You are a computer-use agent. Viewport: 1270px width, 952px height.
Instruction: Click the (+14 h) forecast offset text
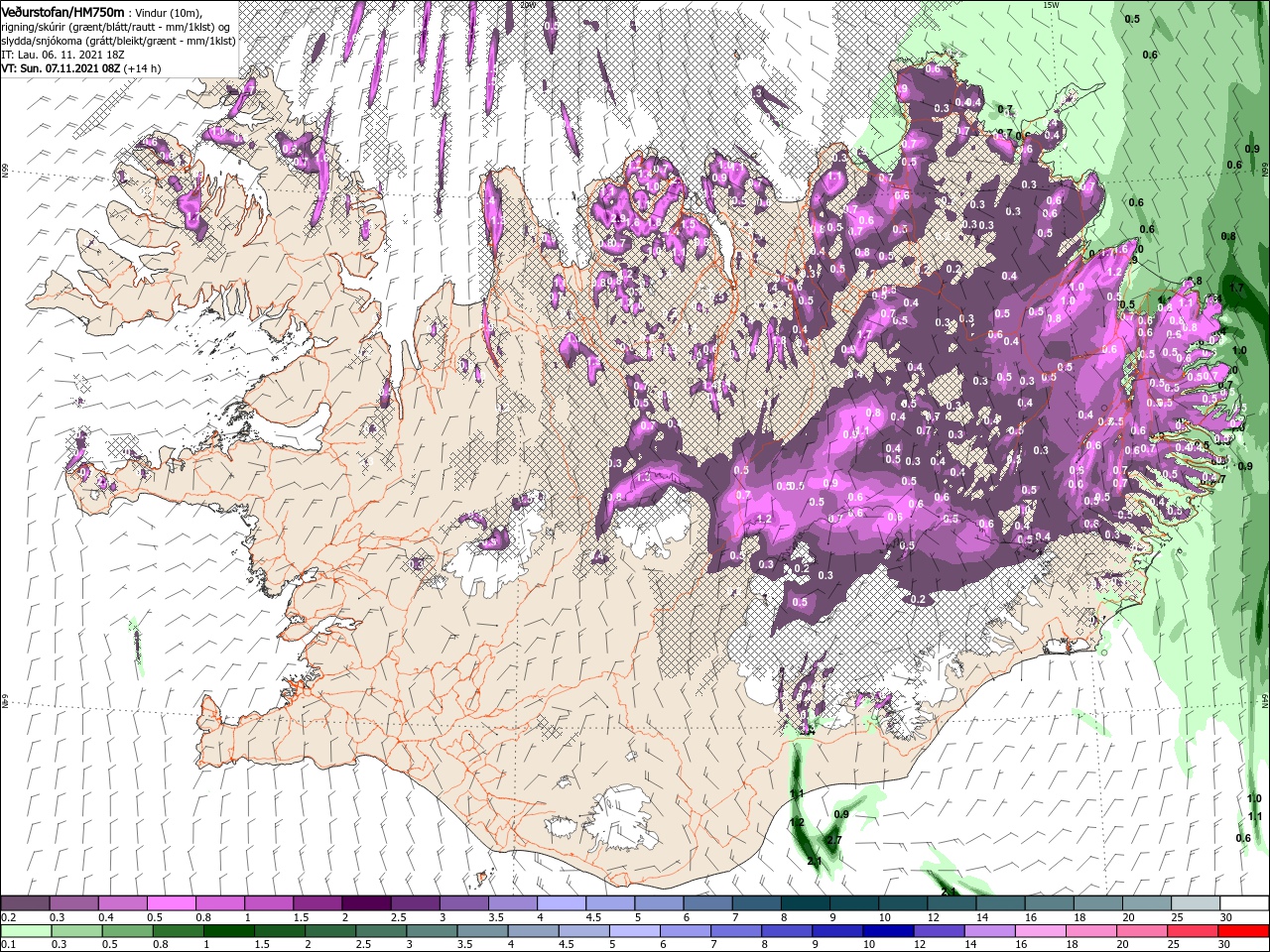[143, 68]
